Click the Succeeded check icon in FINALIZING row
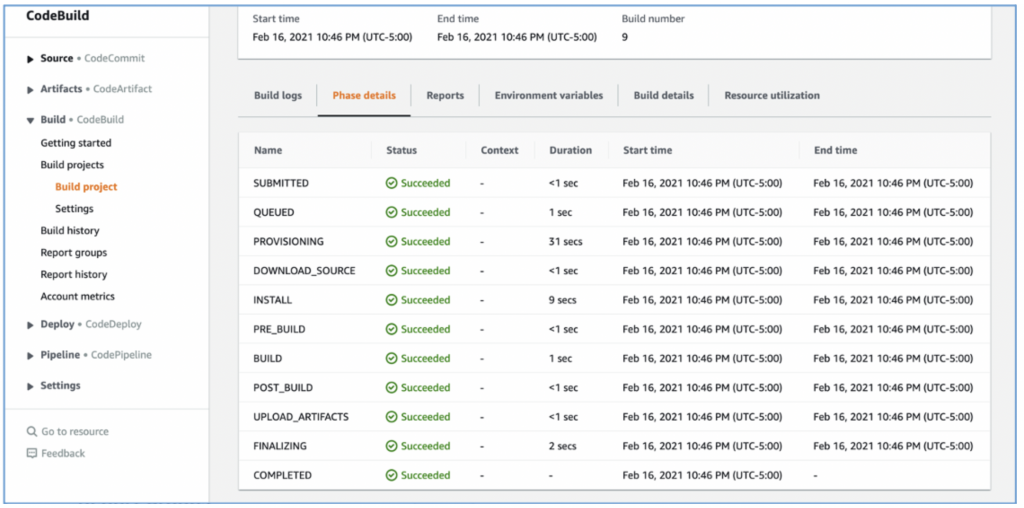 392,446
